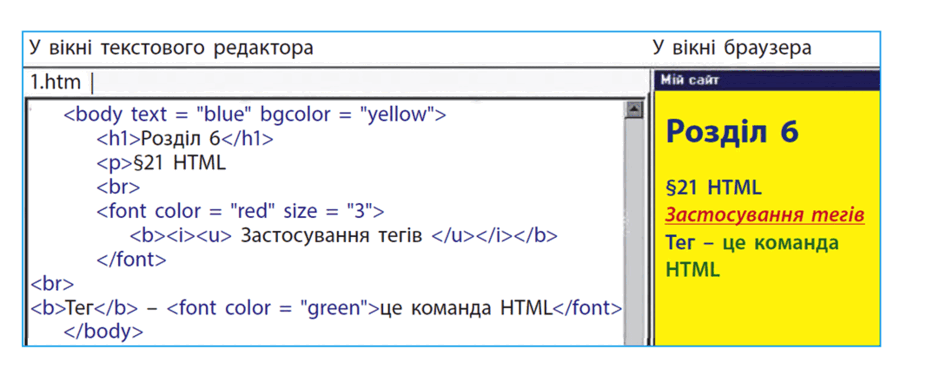Click the 'Мій сайт' browser title bar
Image resolution: width=940 pixels, height=375 pixels.
[x=767, y=81]
